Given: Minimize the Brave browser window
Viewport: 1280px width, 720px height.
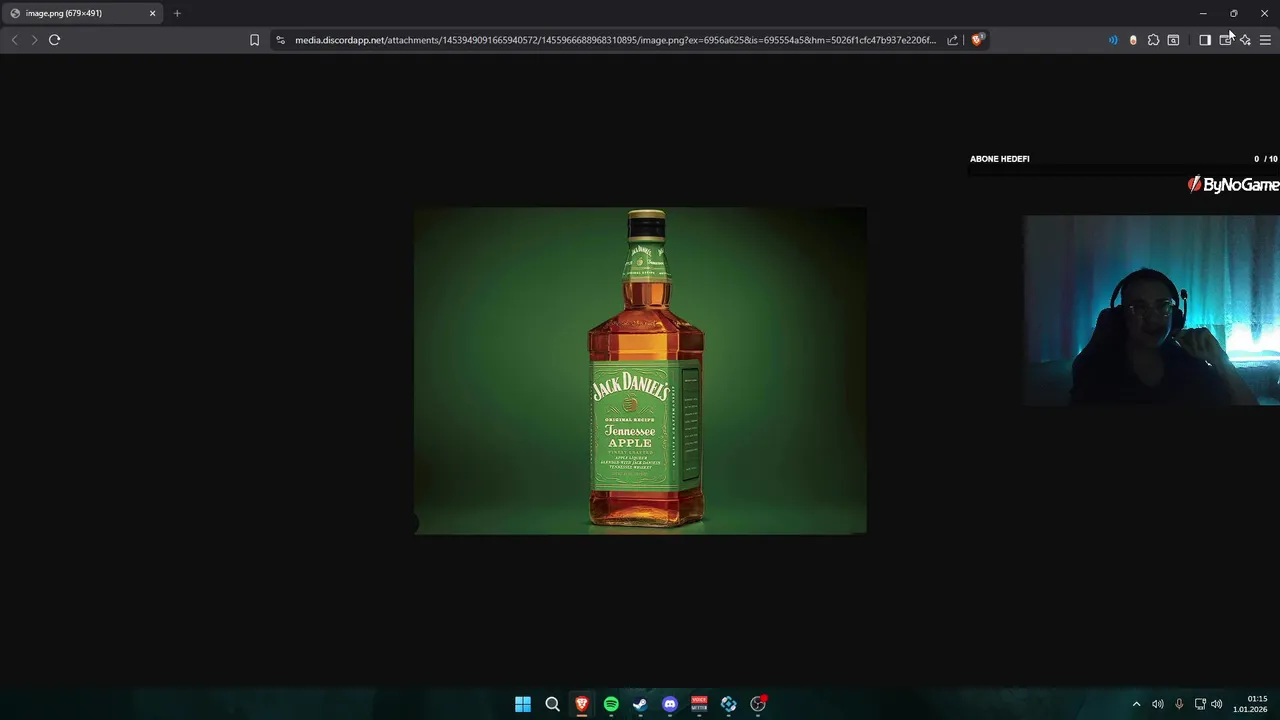Looking at the screenshot, I should click(x=1203, y=13).
